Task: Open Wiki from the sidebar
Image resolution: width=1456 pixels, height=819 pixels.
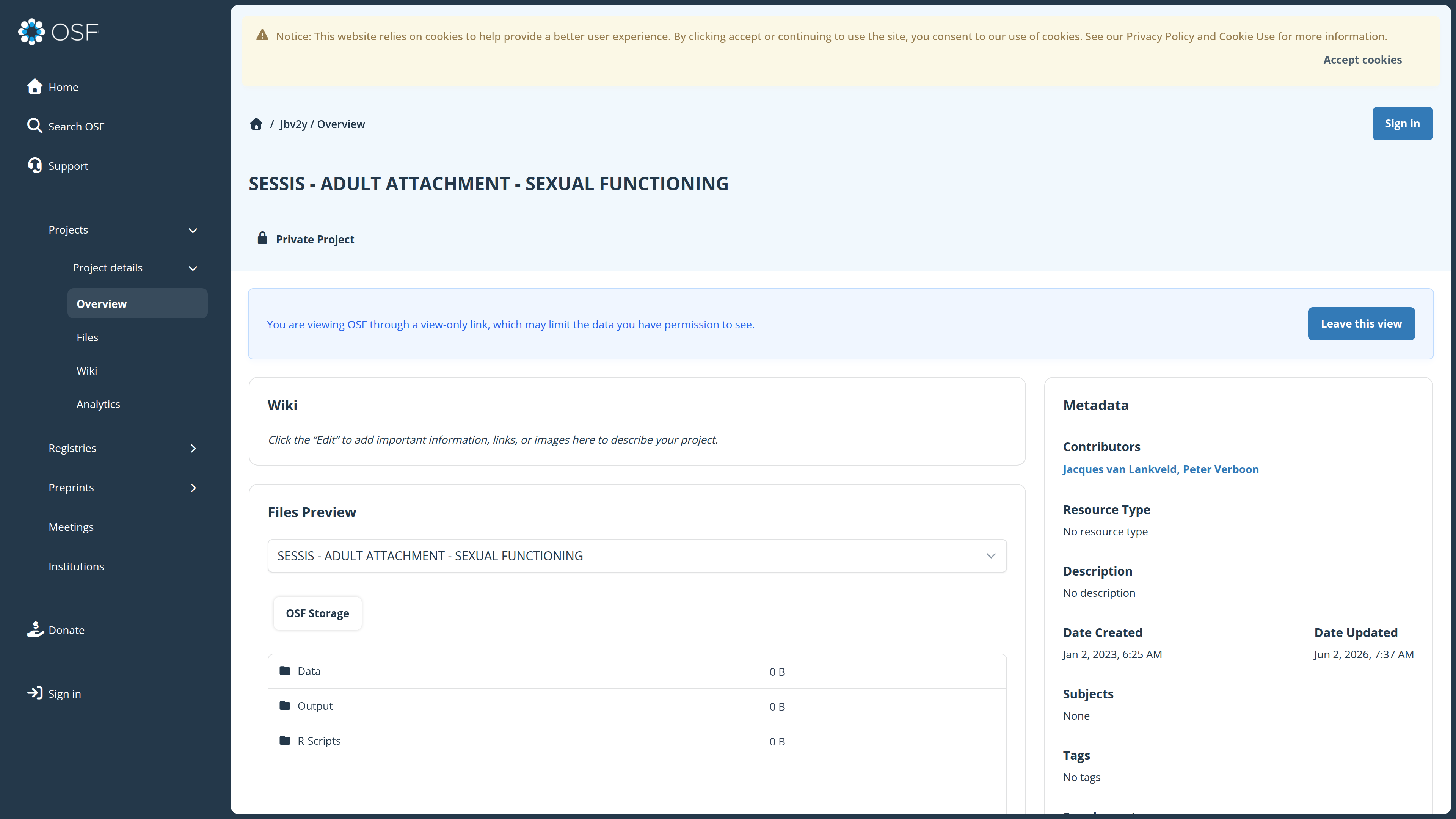Action: [x=87, y=371]
